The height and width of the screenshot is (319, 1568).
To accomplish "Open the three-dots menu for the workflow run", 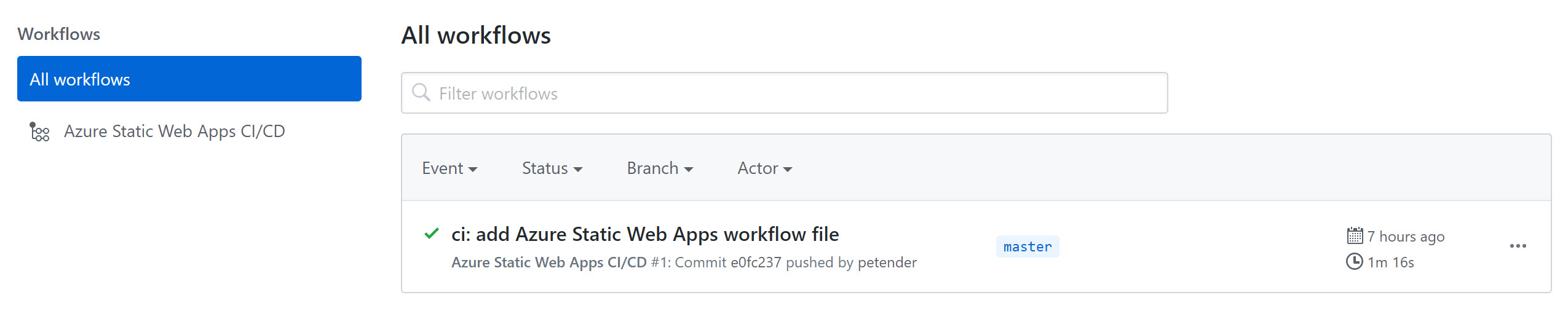I will (x=1518, y=246).
